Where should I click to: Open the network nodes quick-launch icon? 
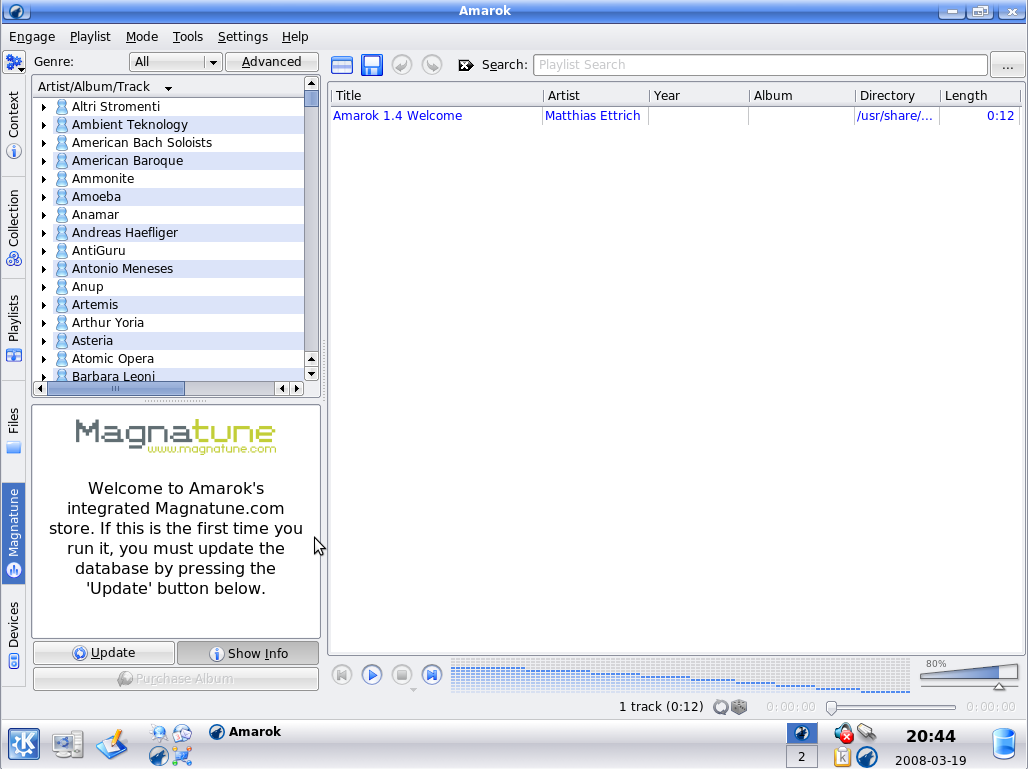coord(182,756)
